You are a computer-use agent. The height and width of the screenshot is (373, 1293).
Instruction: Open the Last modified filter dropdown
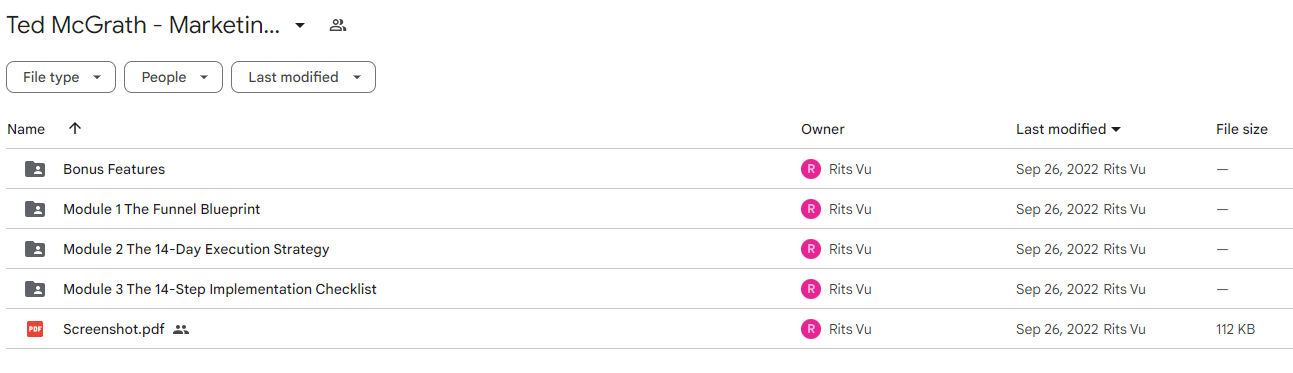pos(303,77)
